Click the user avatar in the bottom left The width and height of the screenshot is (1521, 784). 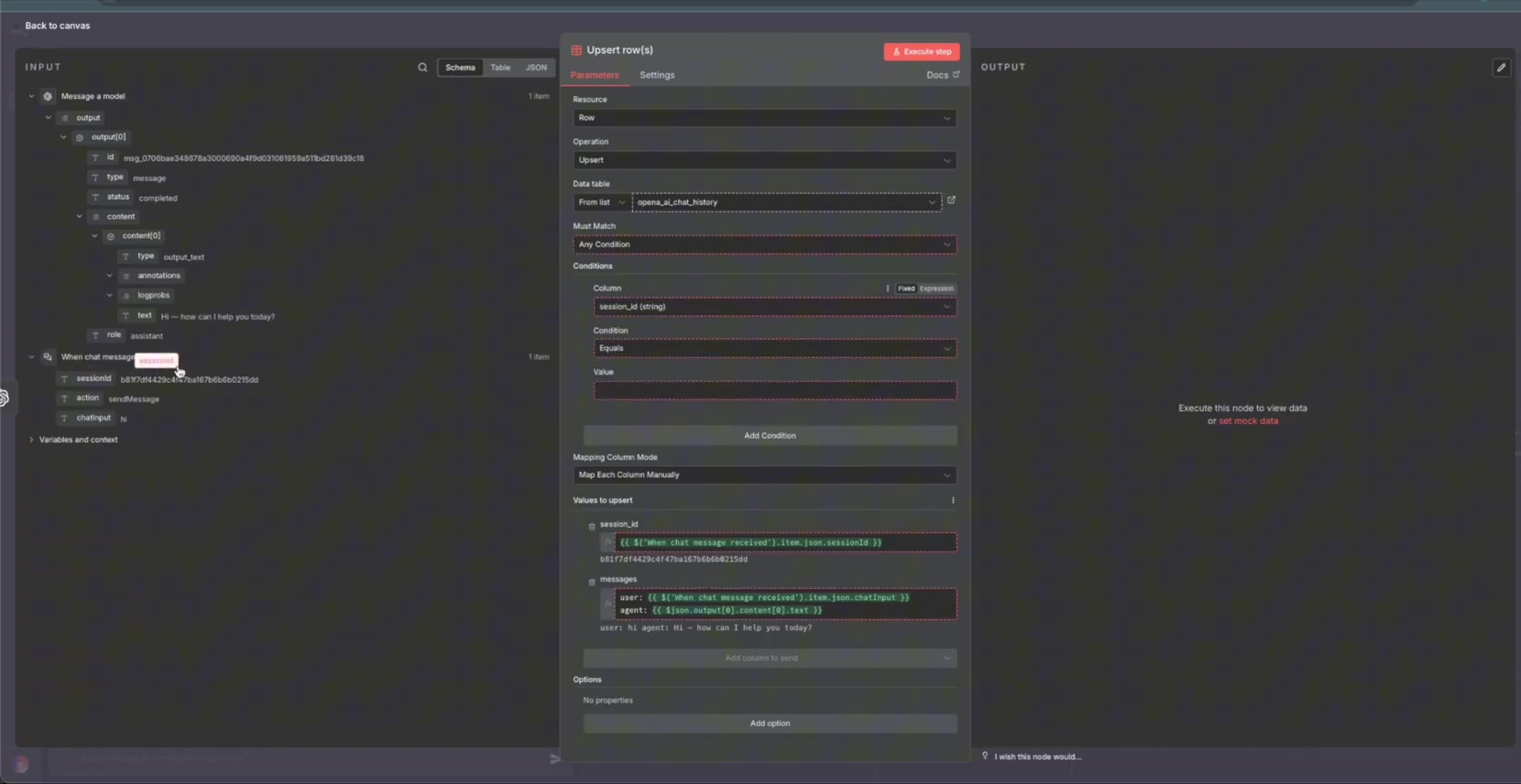21,765
